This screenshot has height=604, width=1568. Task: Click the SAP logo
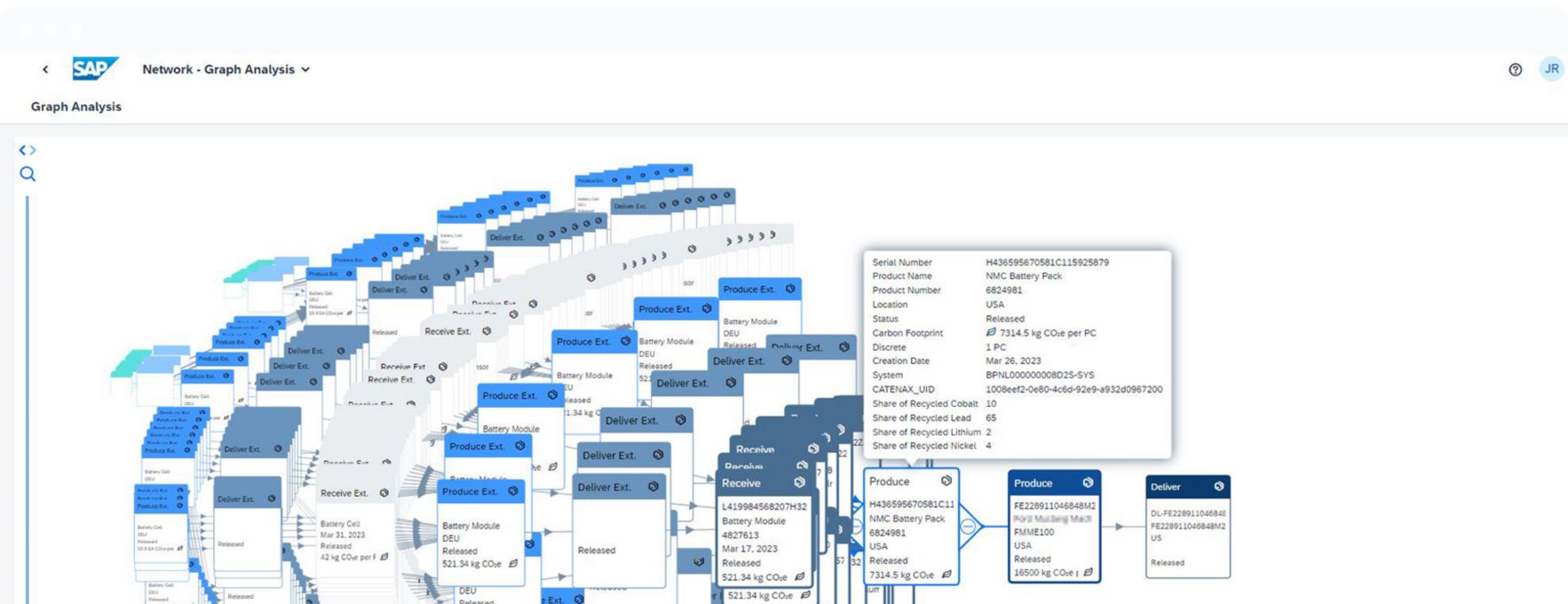coord(94,69)
